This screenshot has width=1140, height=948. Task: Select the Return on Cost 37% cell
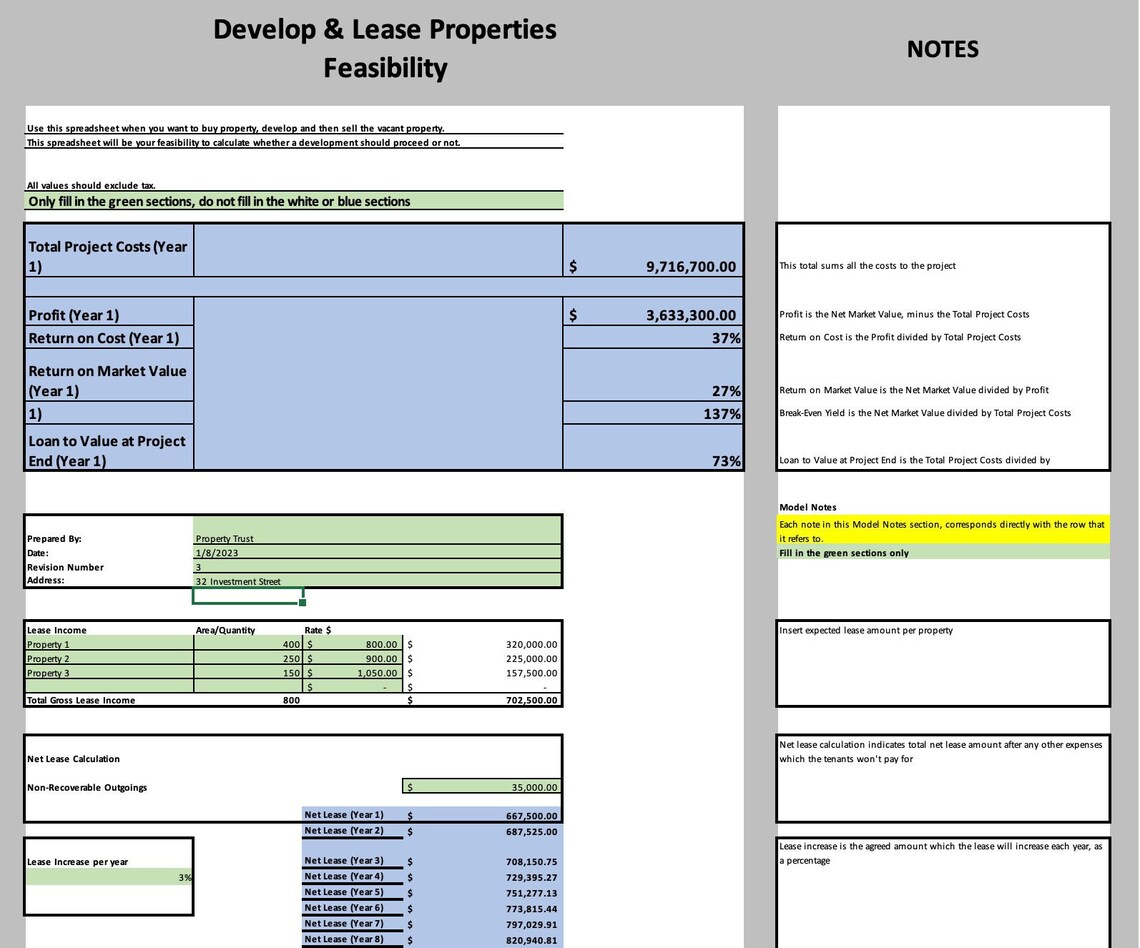pyautogui.click(x=650, y=337)
